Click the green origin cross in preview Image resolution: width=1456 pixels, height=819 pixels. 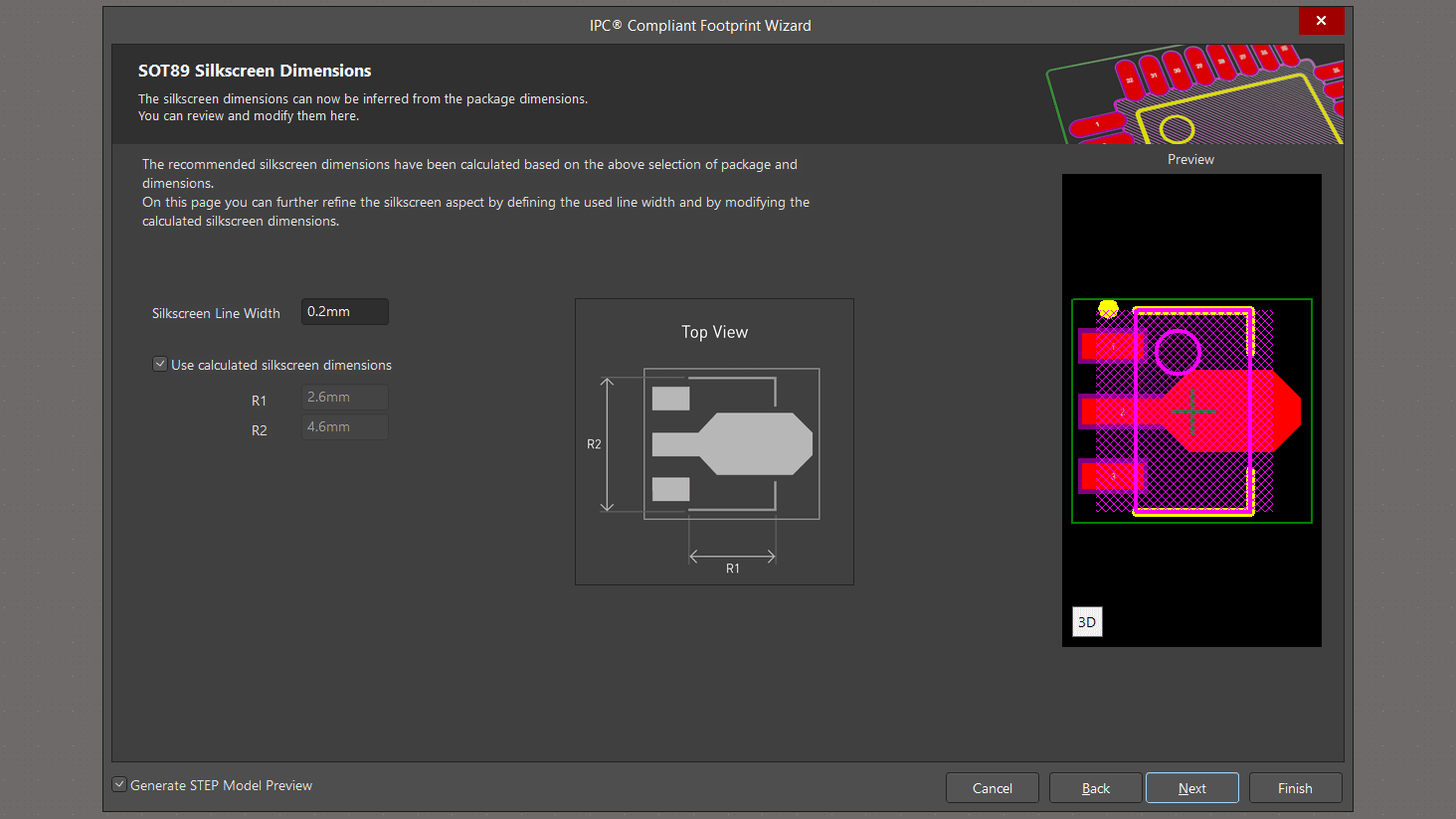1192,409
